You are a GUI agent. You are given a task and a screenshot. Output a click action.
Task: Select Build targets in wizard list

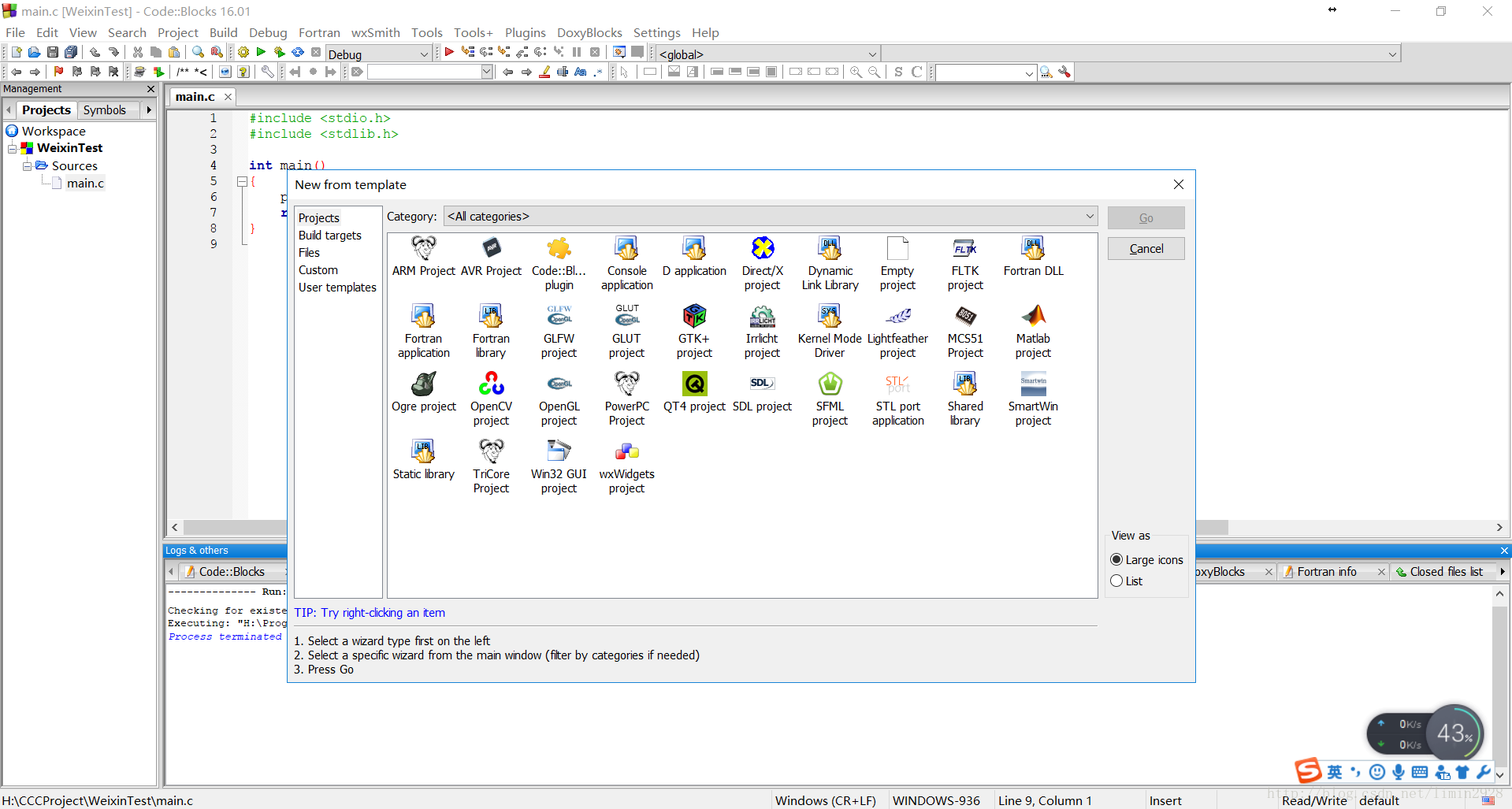[329, 236]
